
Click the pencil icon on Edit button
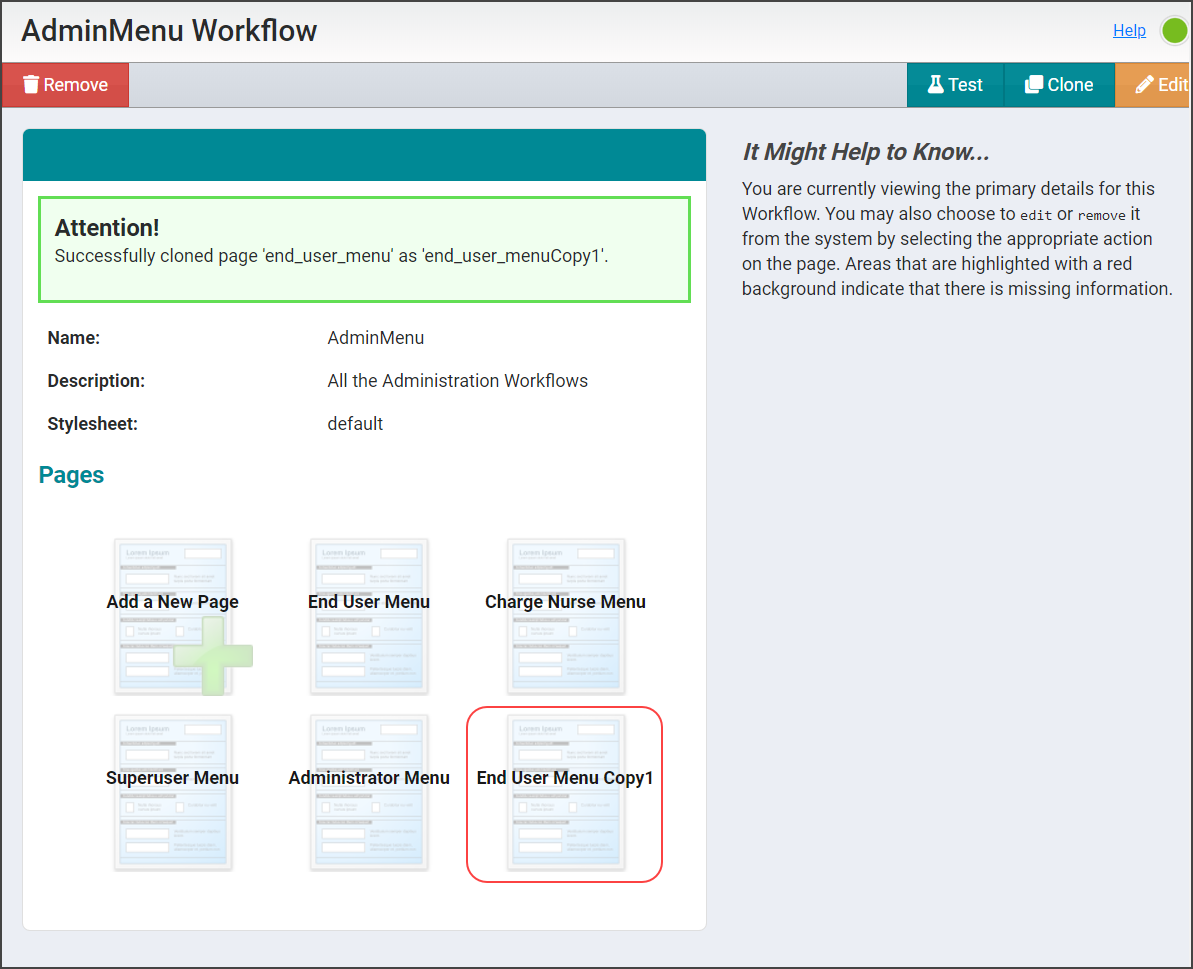click(1144, 85)
